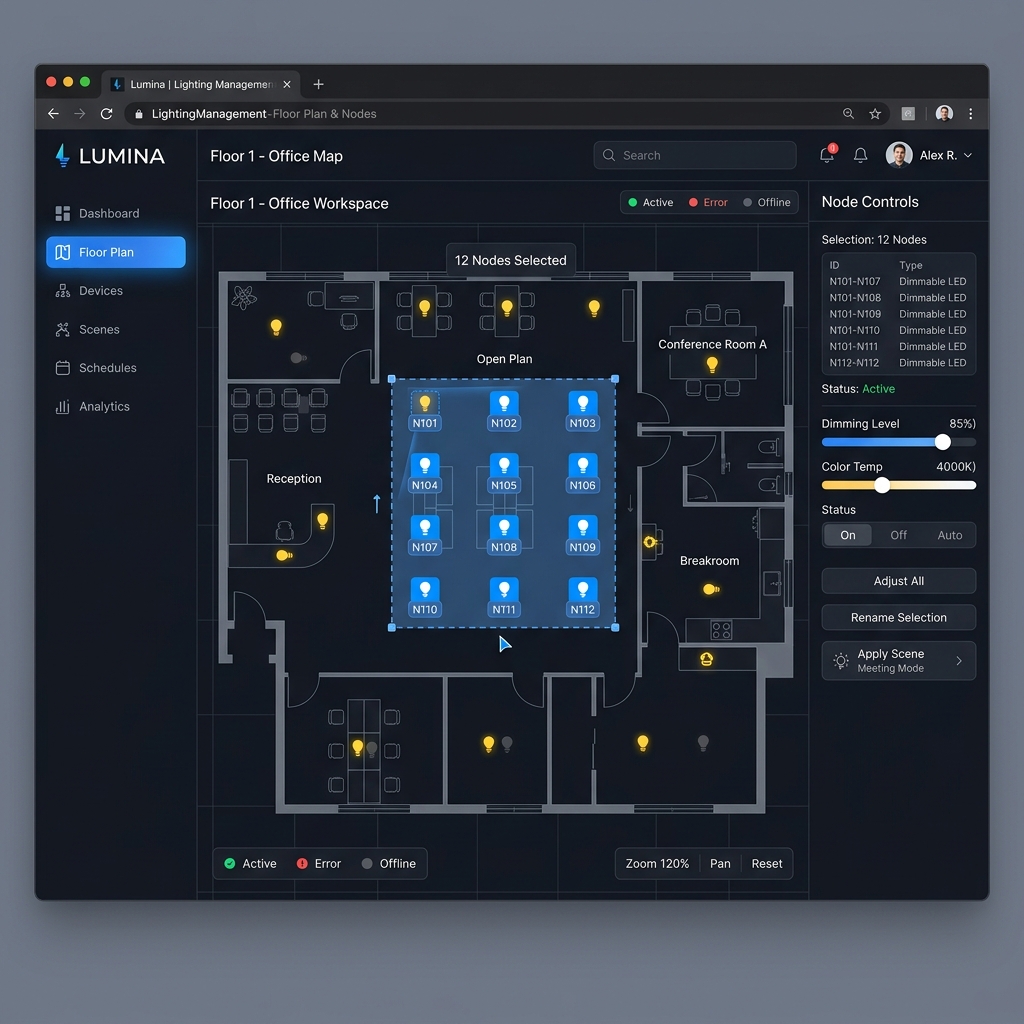This screenshot has width=1024, height=1024.
Task: Reload the page
Action: click(106, 114)
